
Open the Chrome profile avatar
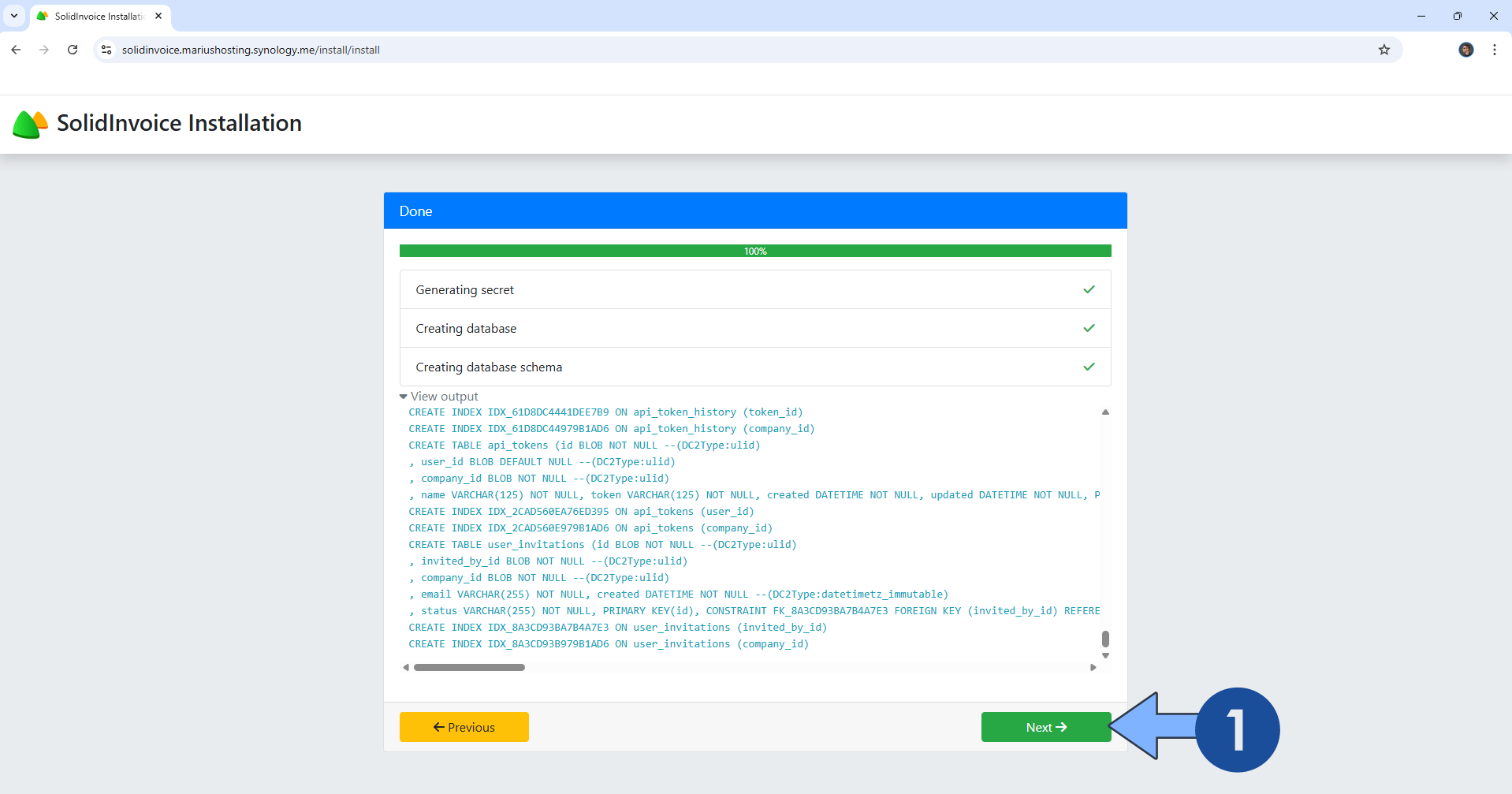pyautogui.click(x=1466, y=50)
